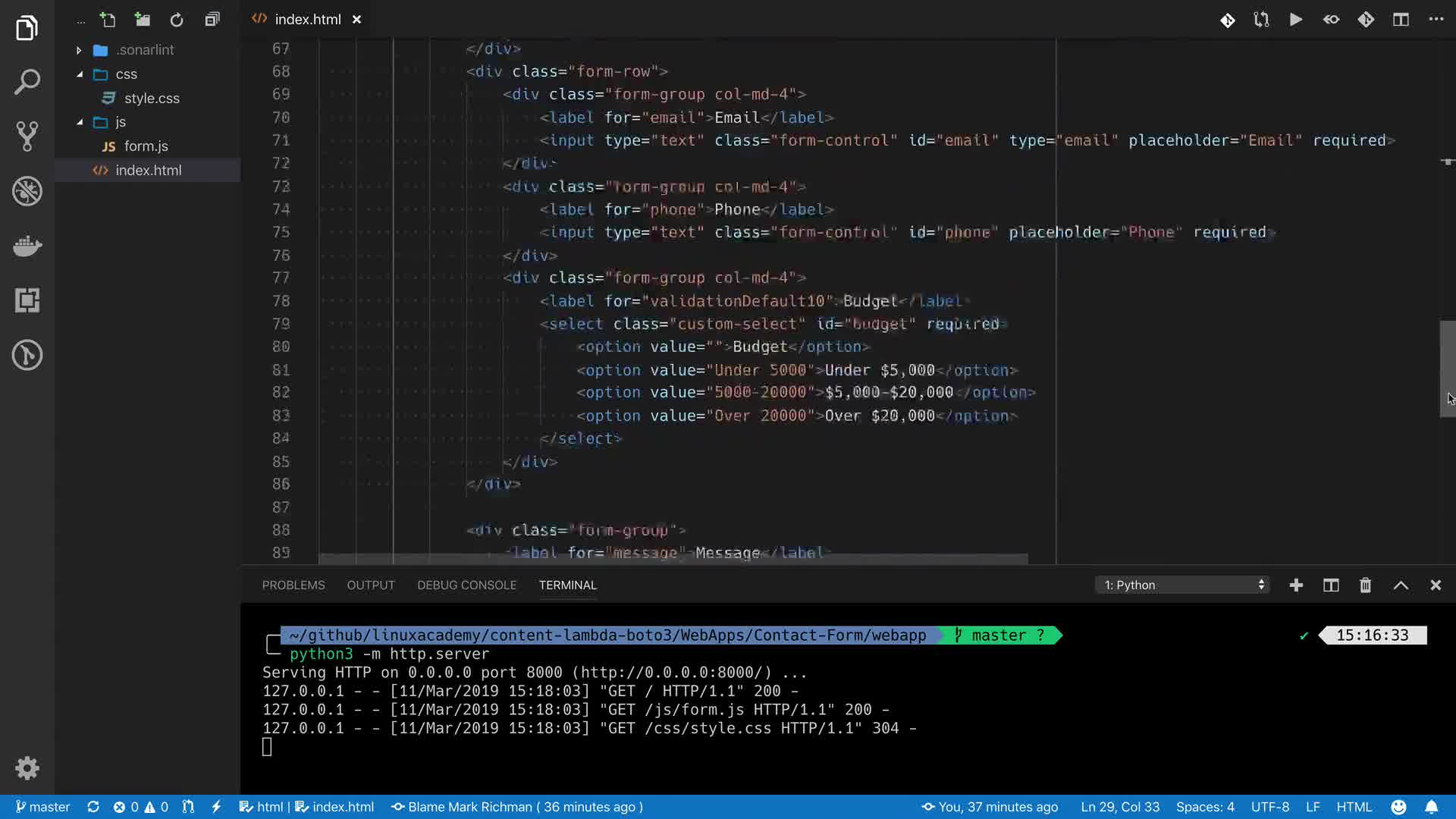The image size is (1456, 819).
Task: Switch to the PROBLEMS tab
Action: tap(293, 585)
